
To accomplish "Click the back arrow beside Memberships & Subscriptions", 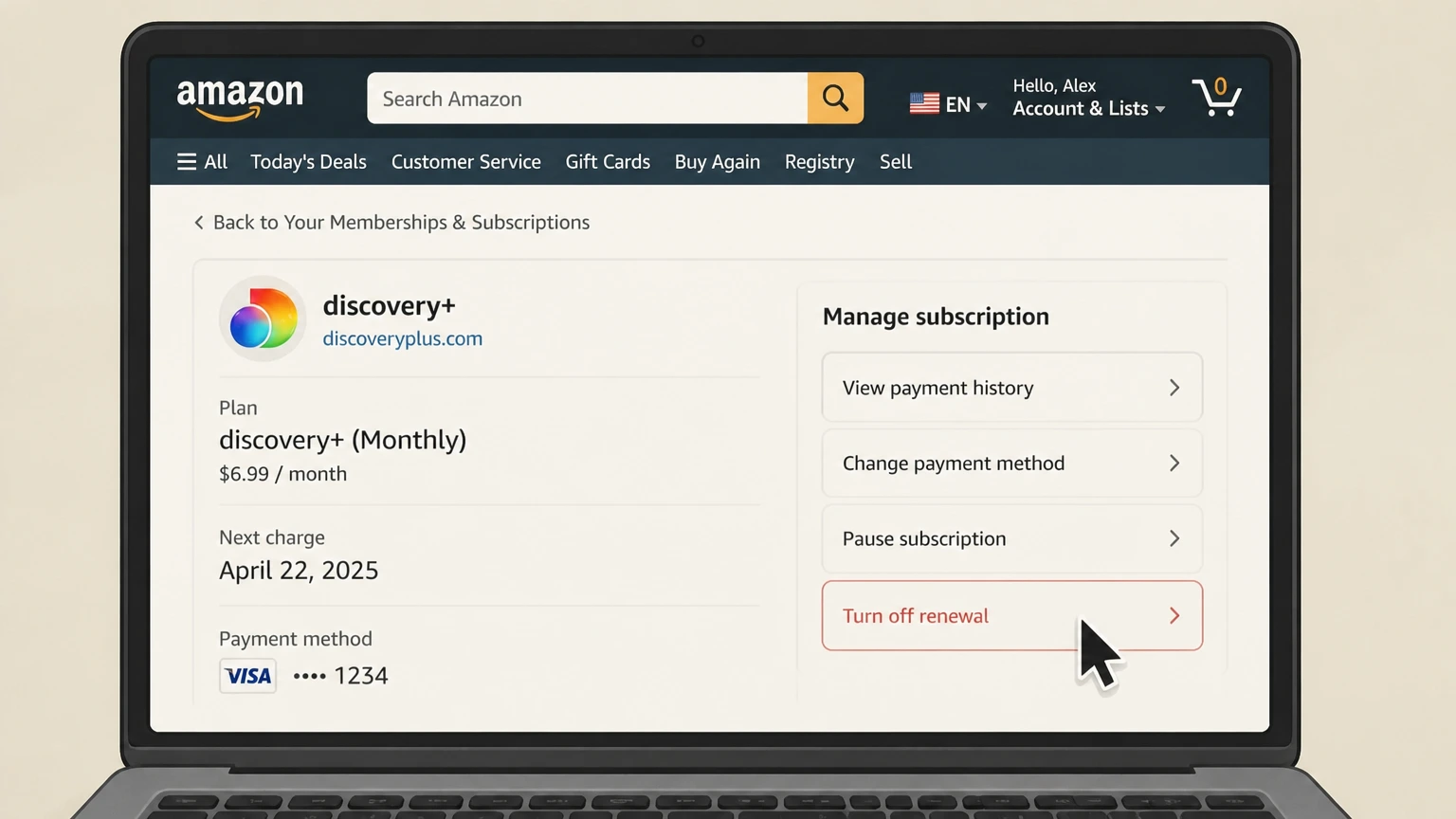I will (x=198, y=222).
